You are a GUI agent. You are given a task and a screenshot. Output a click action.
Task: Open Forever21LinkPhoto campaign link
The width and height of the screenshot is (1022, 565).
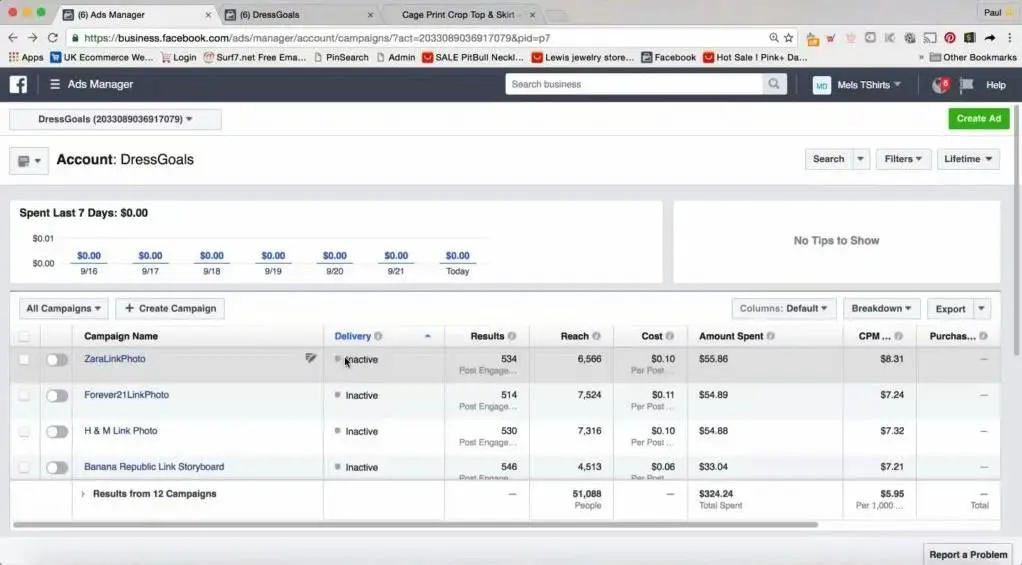pyautogui.click(x=126, y=394)
